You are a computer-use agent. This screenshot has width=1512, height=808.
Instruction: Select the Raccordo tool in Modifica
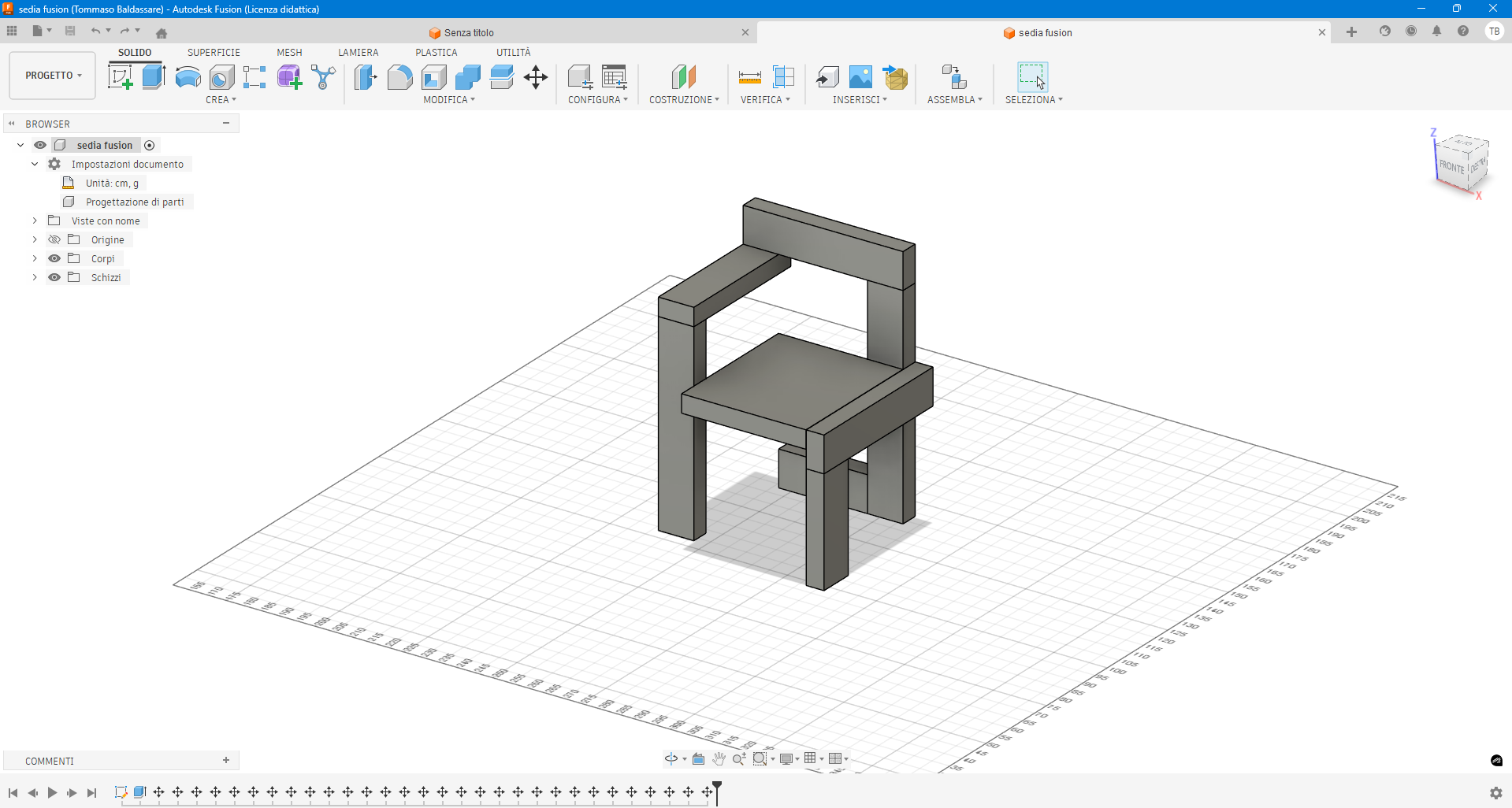click(x=399, y=76)
